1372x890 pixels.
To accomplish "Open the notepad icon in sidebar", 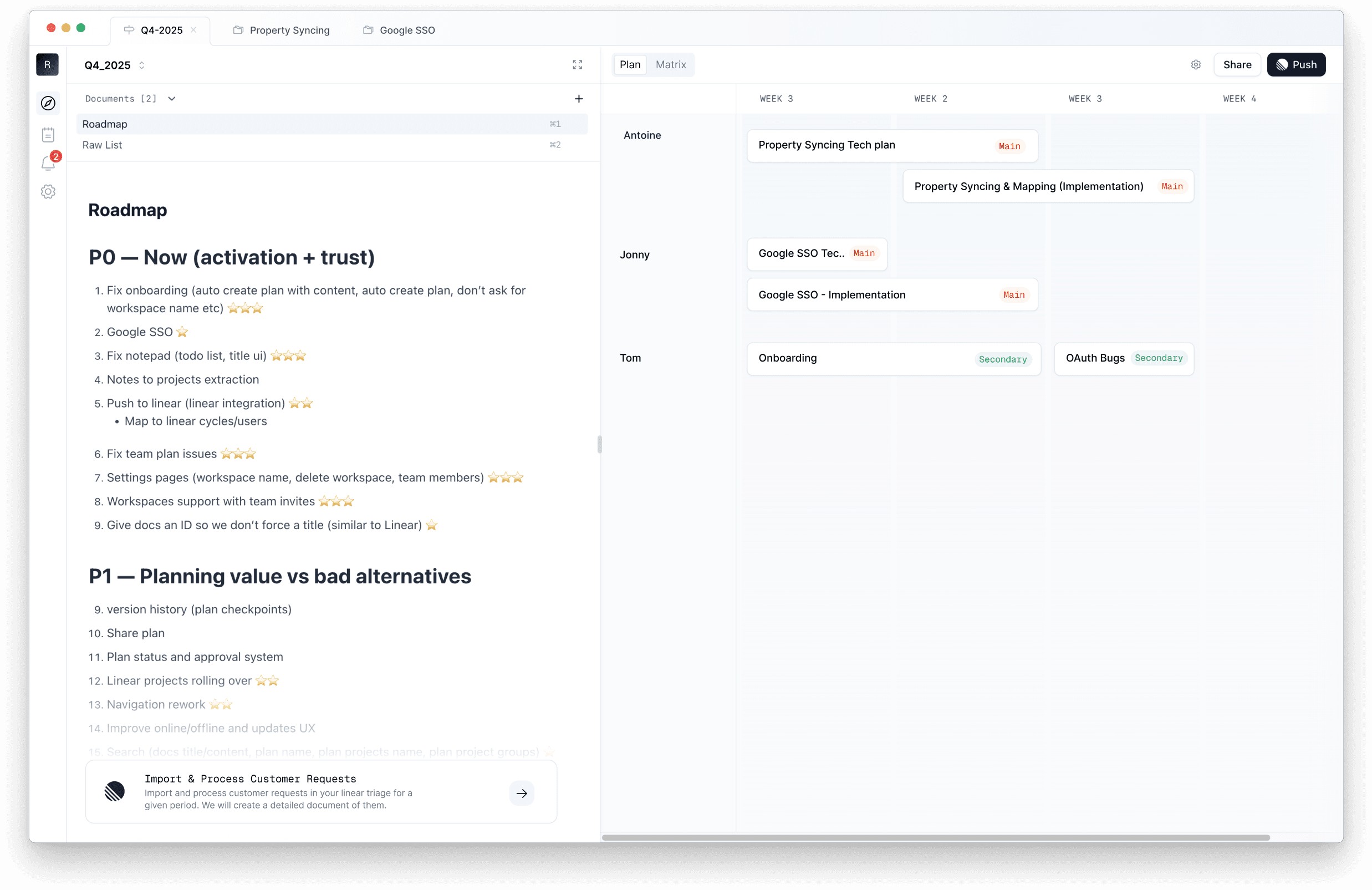I will tap(48, 135).
